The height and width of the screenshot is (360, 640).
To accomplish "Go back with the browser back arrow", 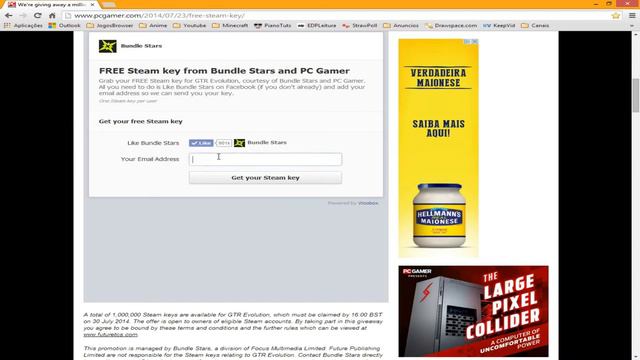I will [9, 16].
